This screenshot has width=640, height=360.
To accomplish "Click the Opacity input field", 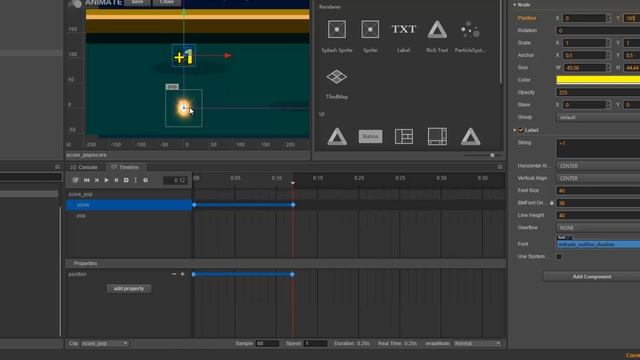I will click(598, 92).
